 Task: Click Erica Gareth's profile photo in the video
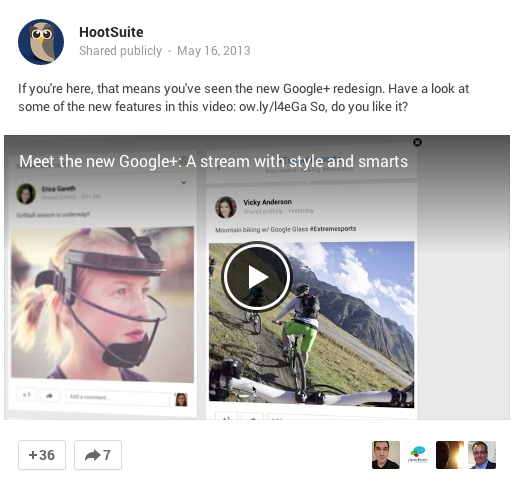(x=26, y=194)
